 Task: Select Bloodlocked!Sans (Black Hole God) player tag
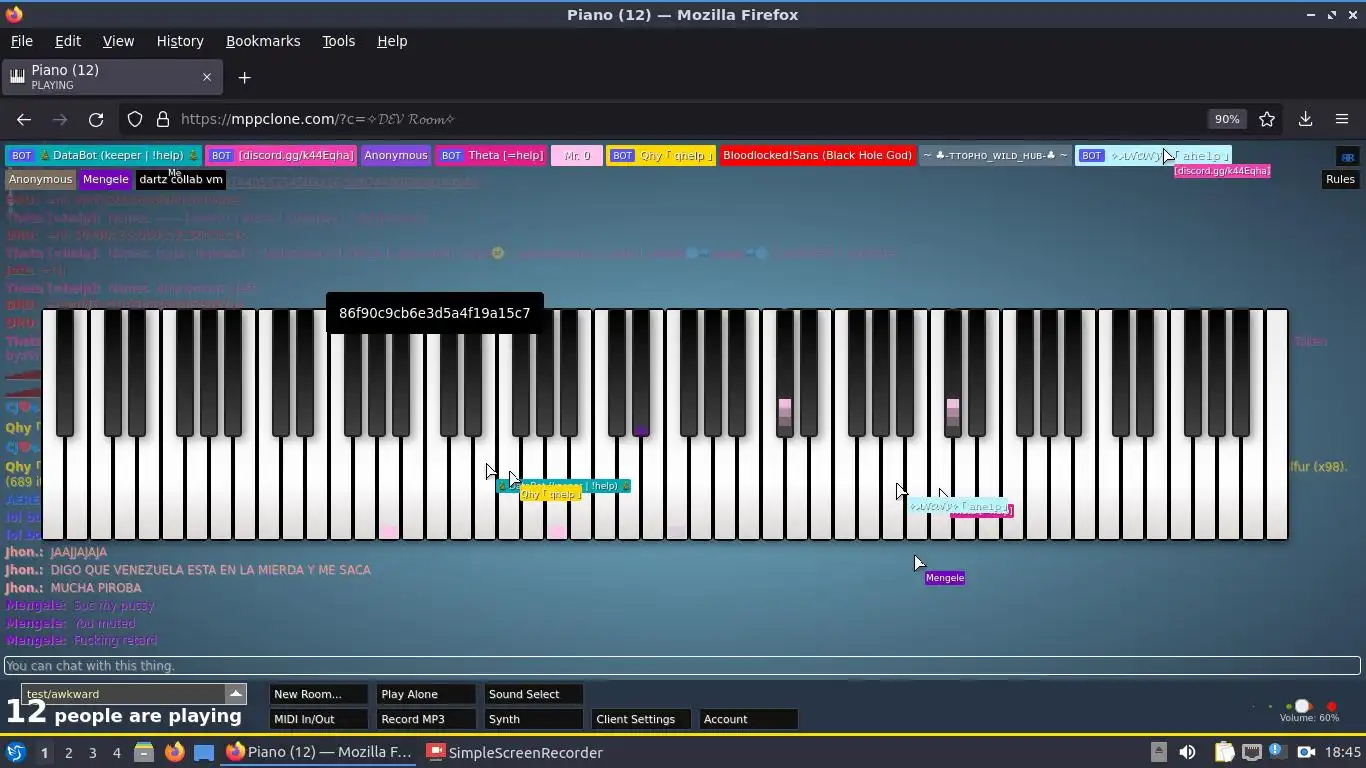817,155
